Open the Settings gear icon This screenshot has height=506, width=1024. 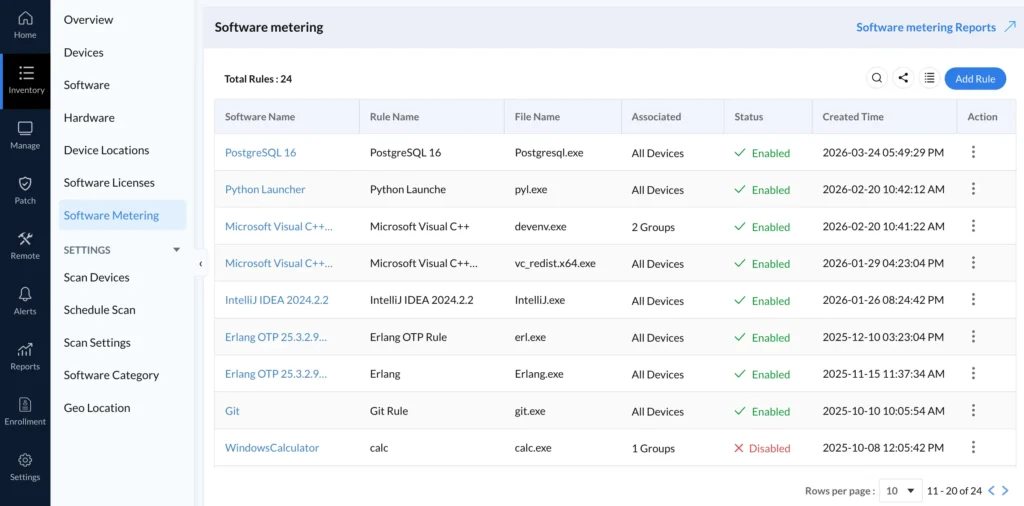(x=25, y=460)
